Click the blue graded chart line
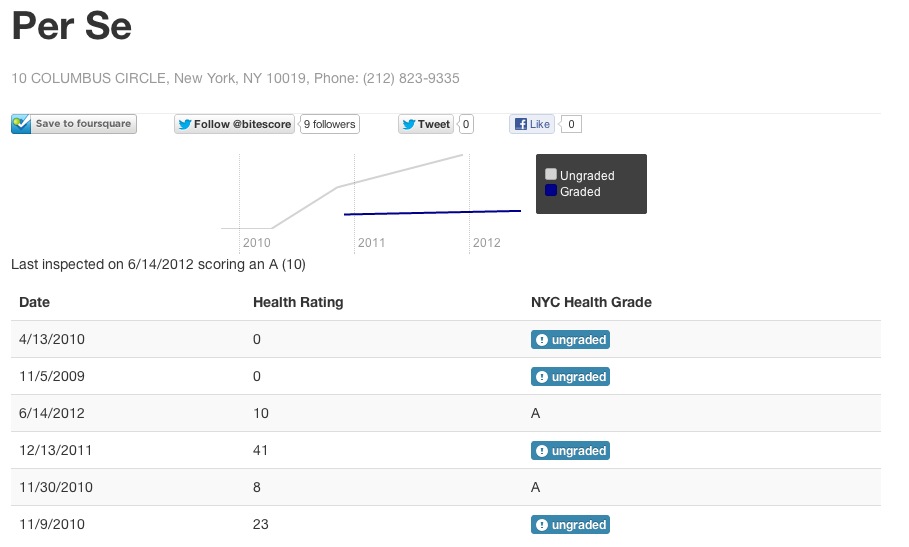This screenshot has width=909, height=547. pyautogui.click(x=430, y=213)
